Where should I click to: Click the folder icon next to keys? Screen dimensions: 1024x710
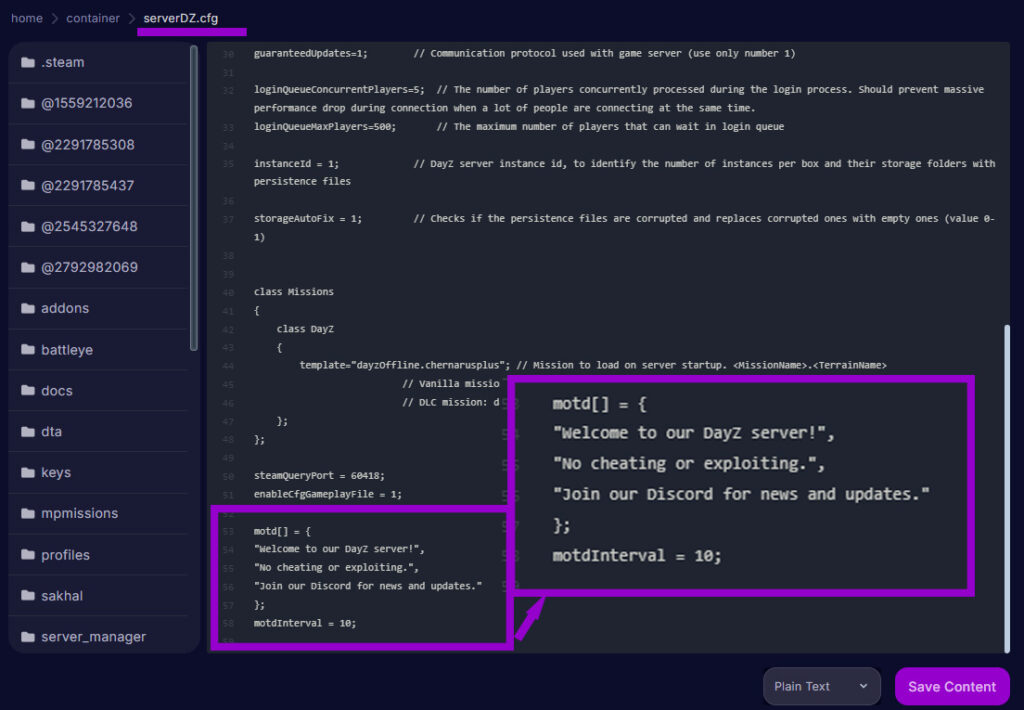click(x=27, y=472)
